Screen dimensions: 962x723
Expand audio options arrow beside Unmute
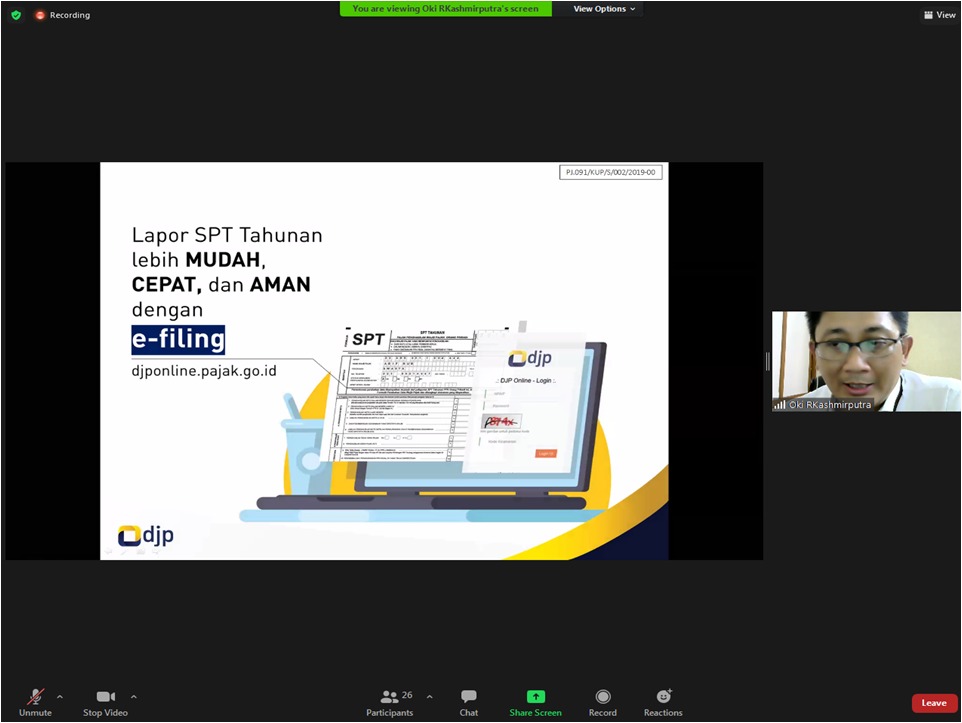(x=60, y=696)
